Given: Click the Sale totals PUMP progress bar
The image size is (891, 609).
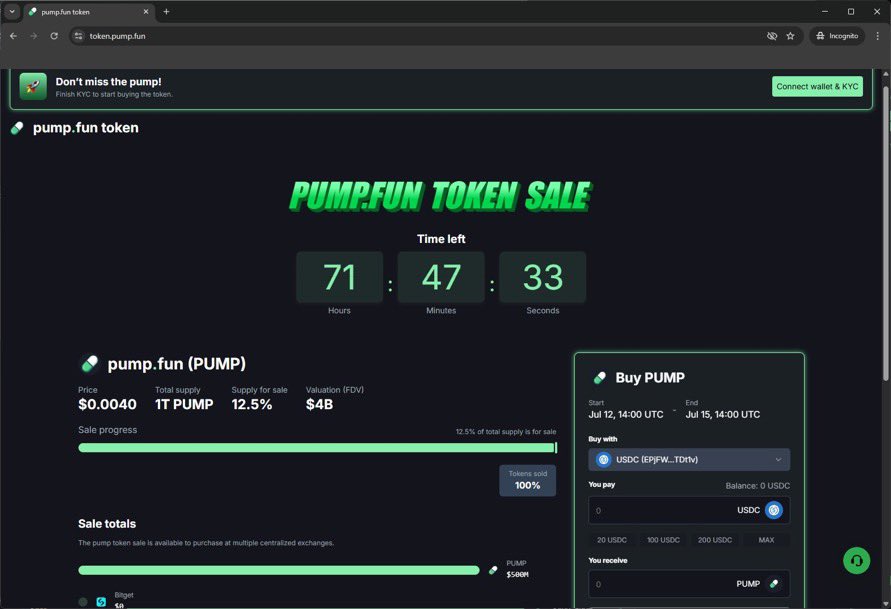Looking at the screenshot, I should (279, 570).
